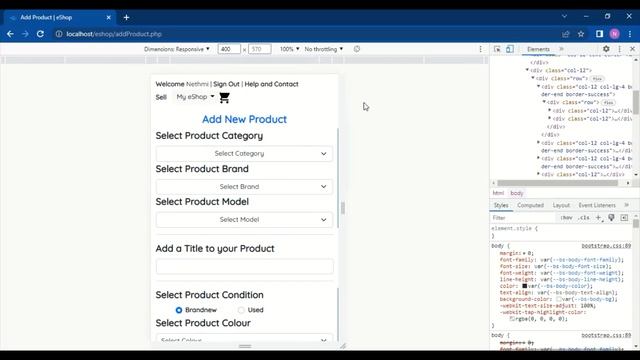Add a new style rule plus icon
Viewport: 640px width, 360px height.
[x=599, y=218]
